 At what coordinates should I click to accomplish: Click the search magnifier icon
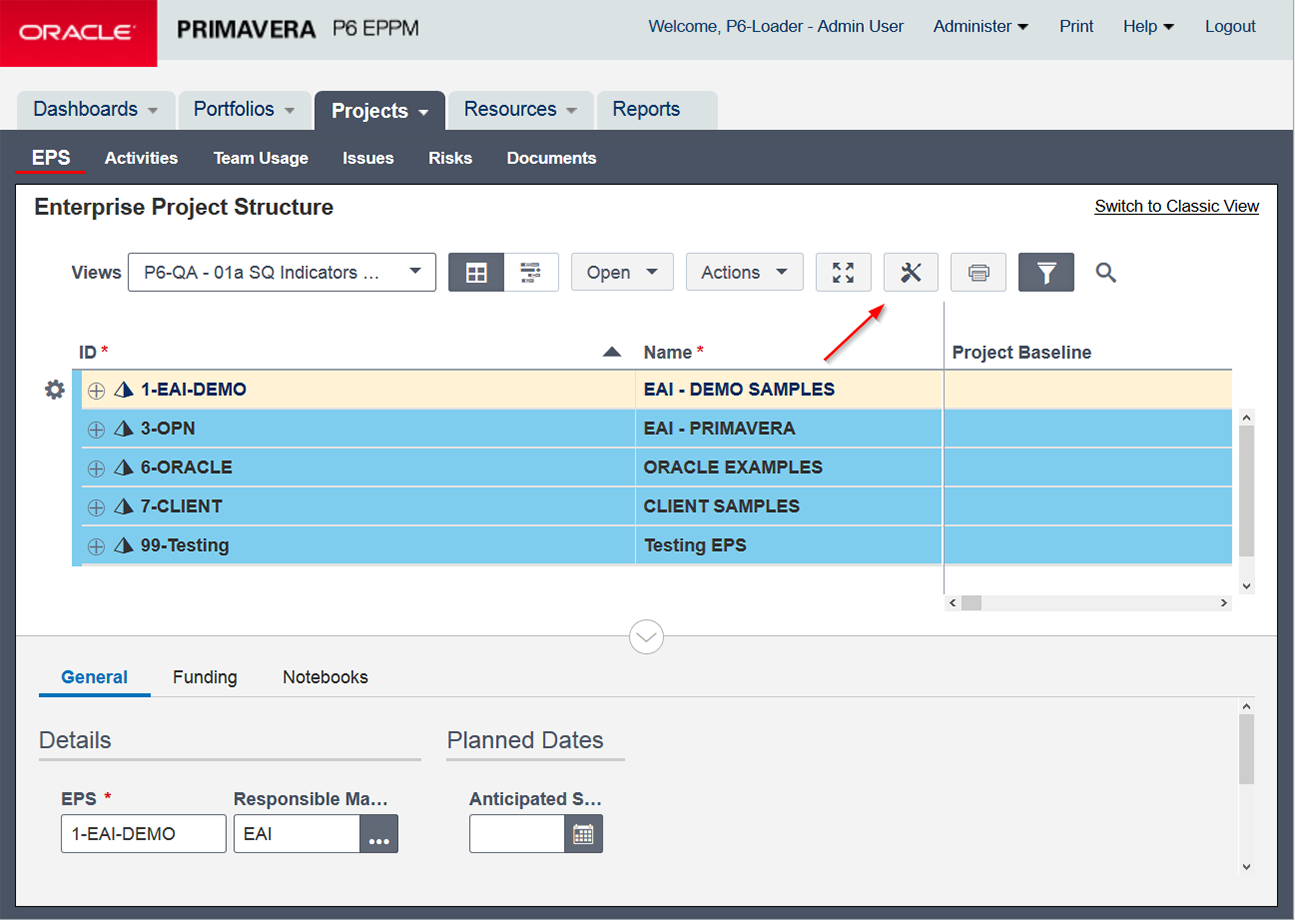tap(1105, 272)
